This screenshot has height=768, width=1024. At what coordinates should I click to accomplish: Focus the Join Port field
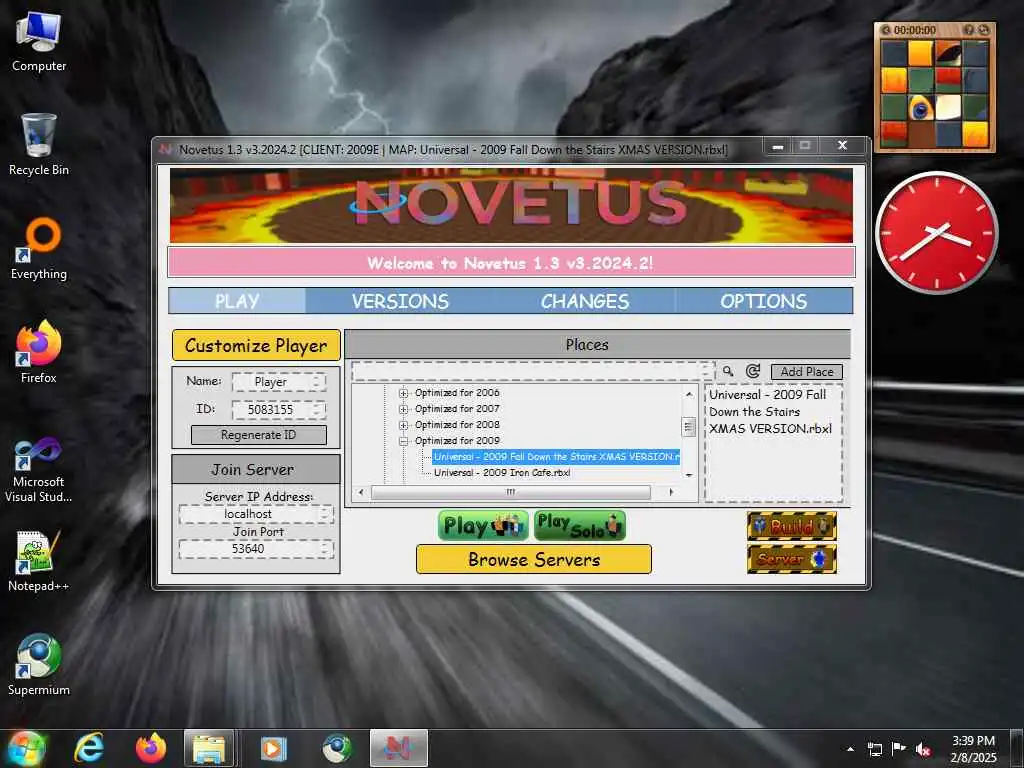click(256, 549)
